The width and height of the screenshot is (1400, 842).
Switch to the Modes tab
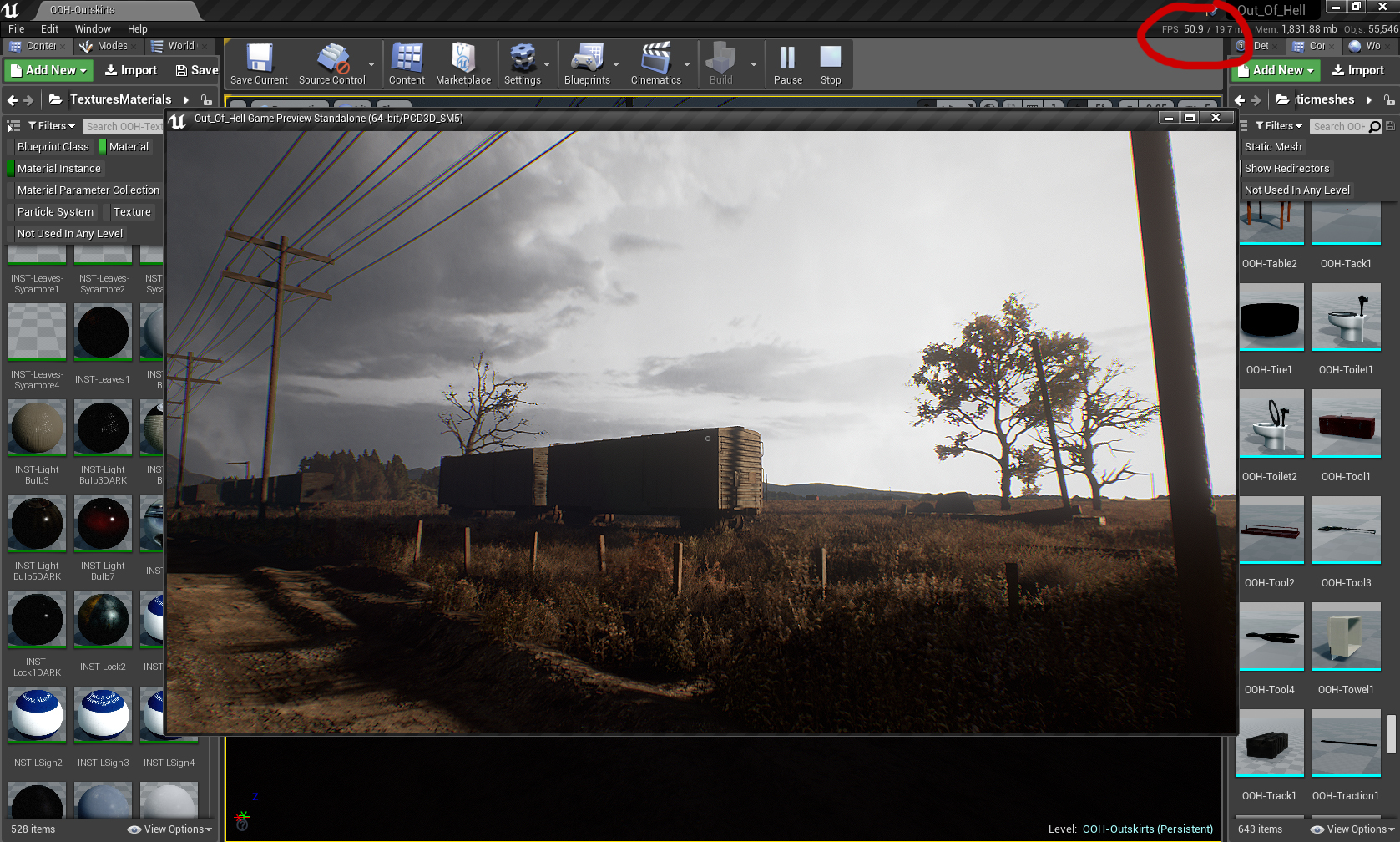coord(105,46)
